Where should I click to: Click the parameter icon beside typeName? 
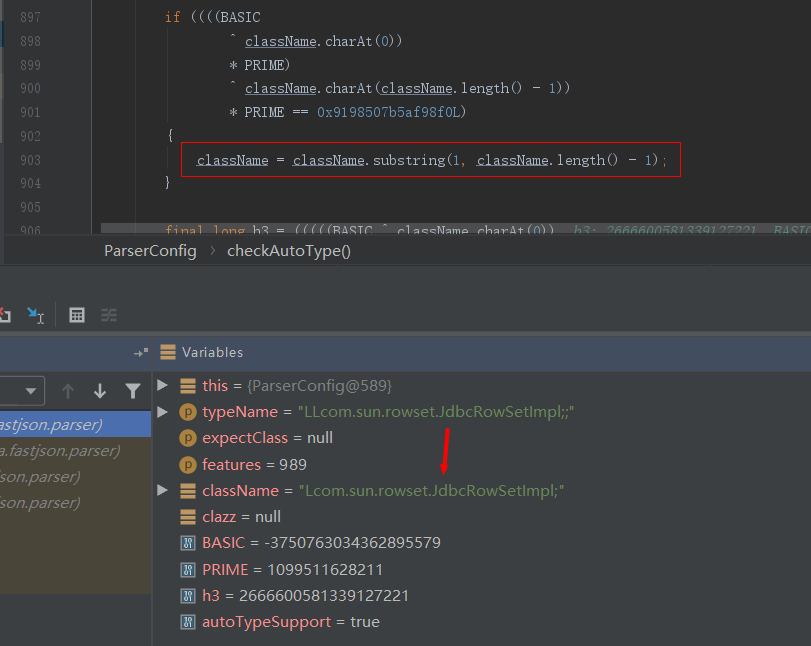(188, 412)
